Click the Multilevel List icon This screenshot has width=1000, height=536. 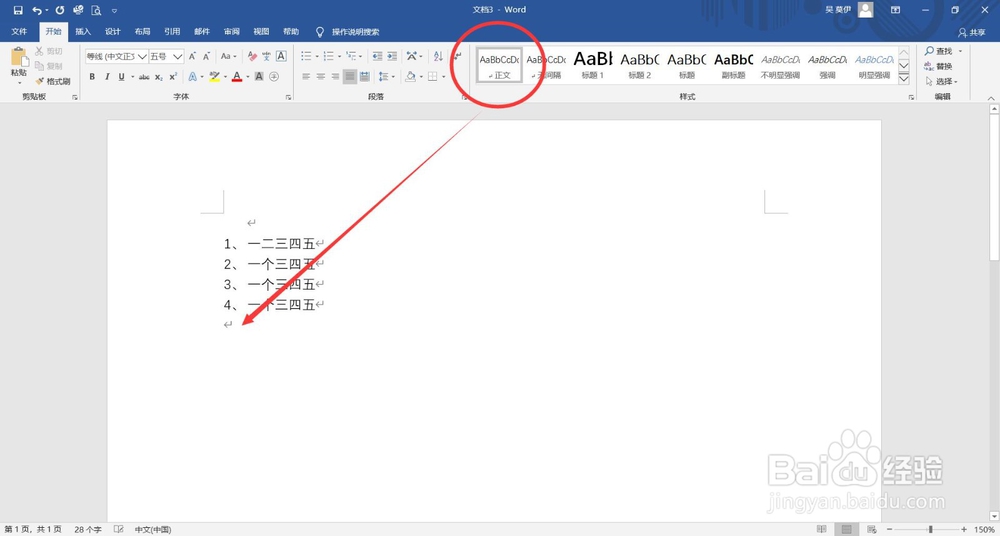(x=351, y=56)
